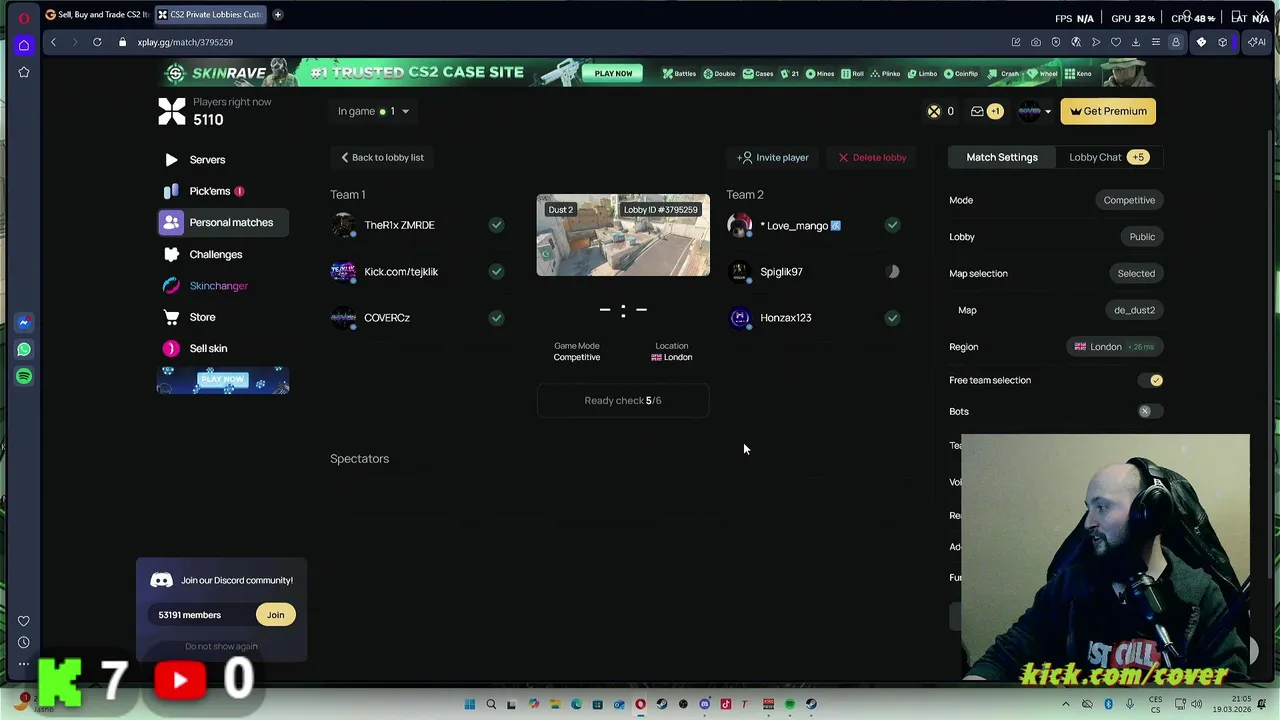Viewport: 1280px width, 720px height.
Task: Expand the In game status dropdown
Action: point(373,111)
